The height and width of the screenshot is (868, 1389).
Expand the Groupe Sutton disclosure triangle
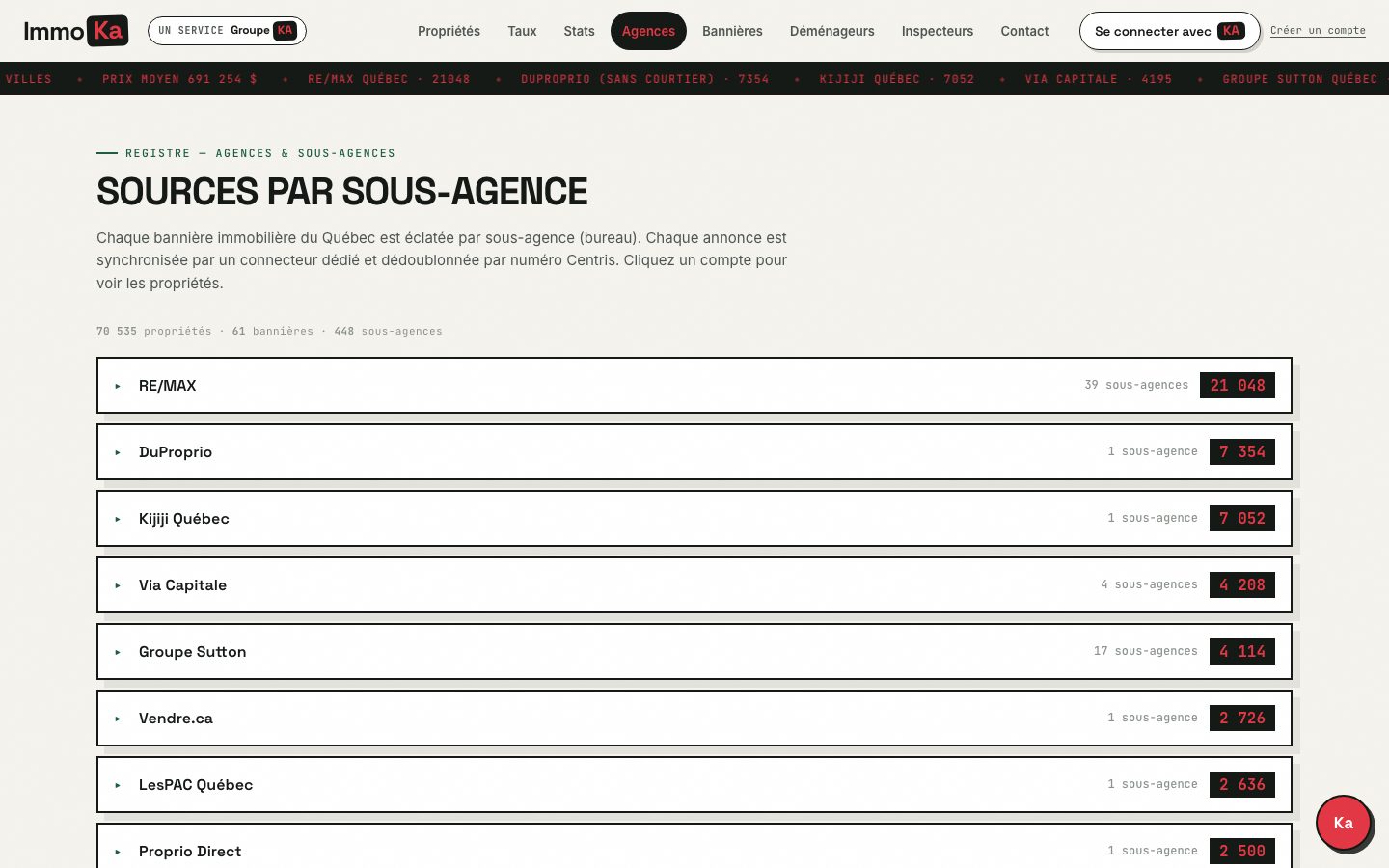(118, 652)
